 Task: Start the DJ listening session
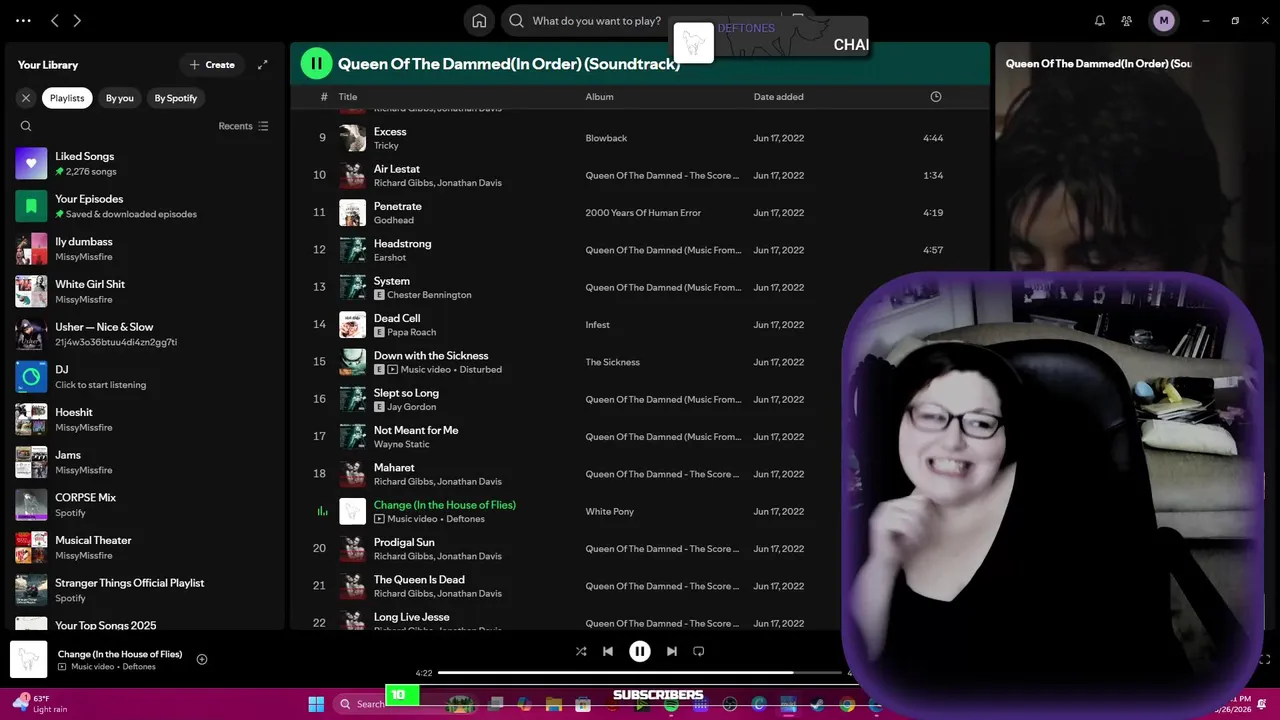click(x=146, y=377)
